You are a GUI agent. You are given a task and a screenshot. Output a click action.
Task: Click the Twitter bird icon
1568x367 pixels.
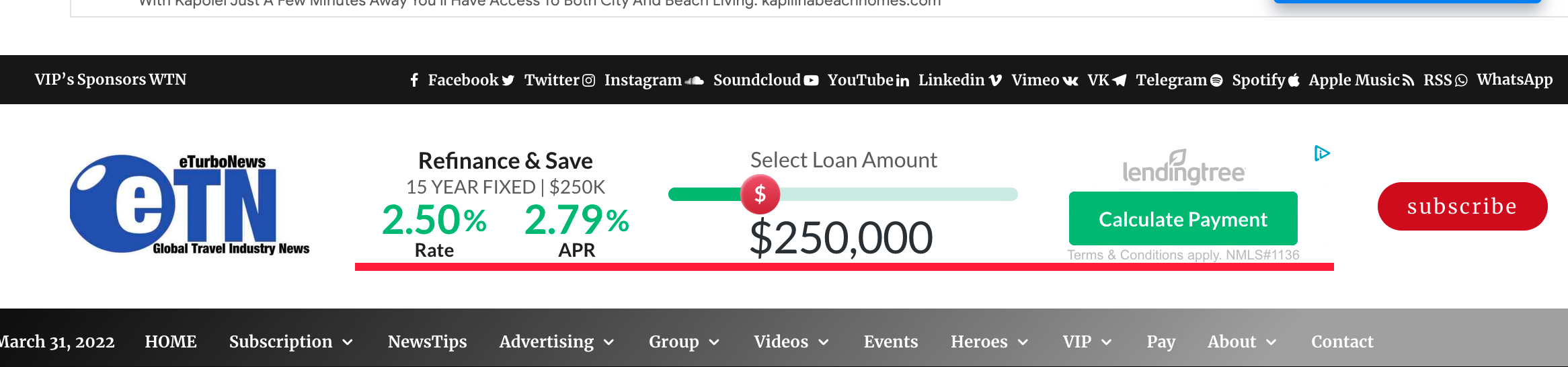pyautogui.click(x=508, y=81)
